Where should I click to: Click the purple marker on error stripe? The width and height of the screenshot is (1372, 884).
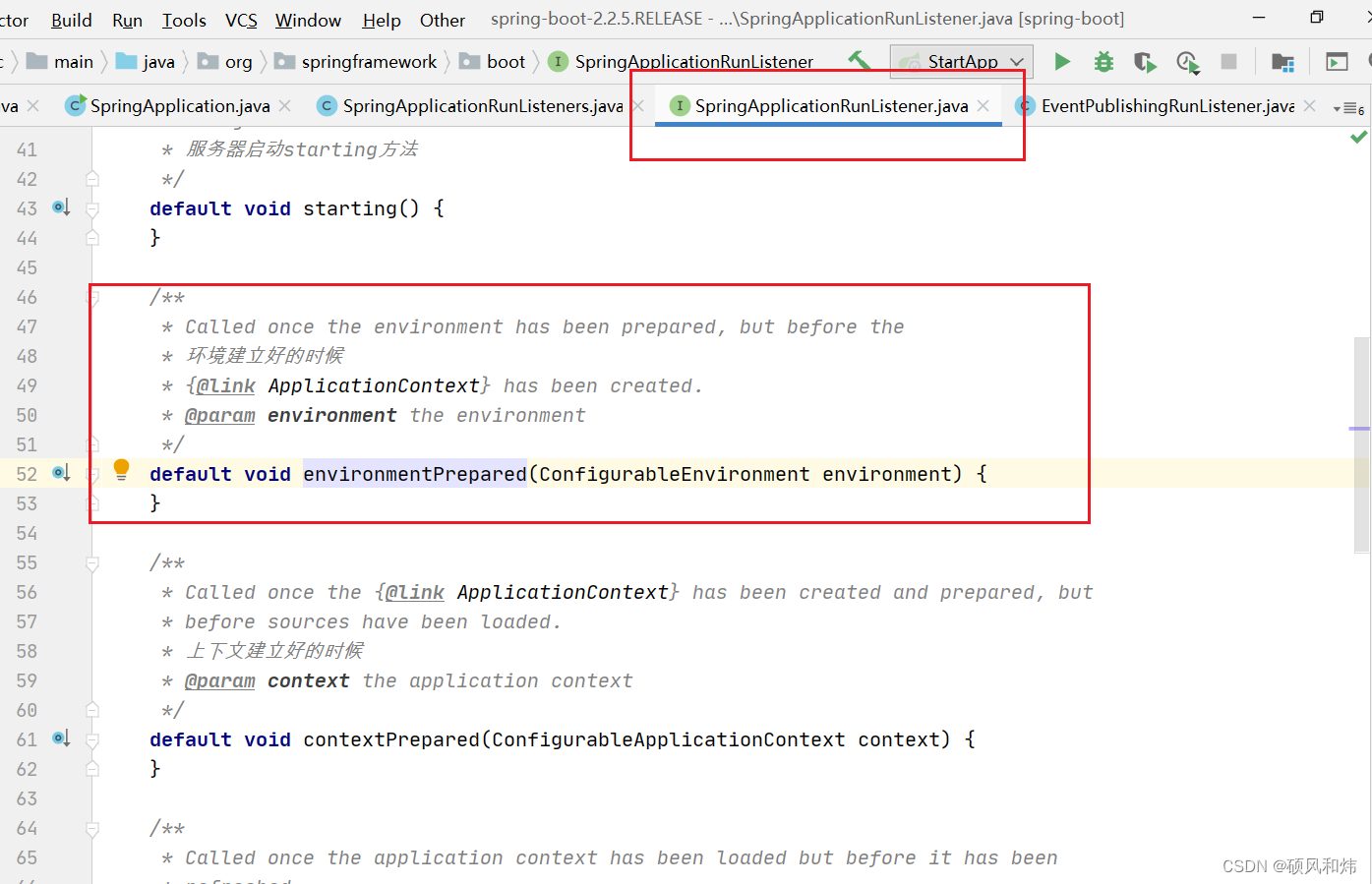[1359, 429]
